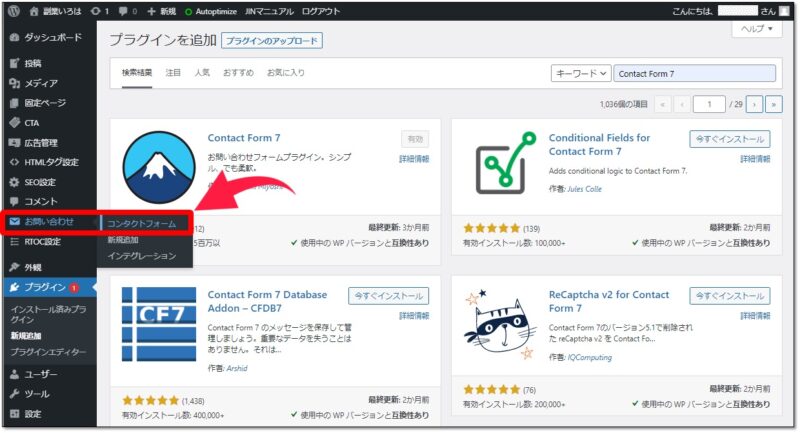Click the plugin search field with Contact Form 7

click(694, 73)
